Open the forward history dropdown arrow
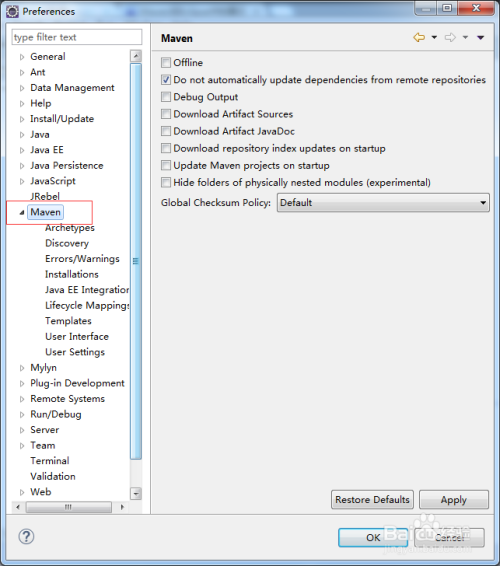The height and width of the screenshot is (566, 500). coord(465,37)
